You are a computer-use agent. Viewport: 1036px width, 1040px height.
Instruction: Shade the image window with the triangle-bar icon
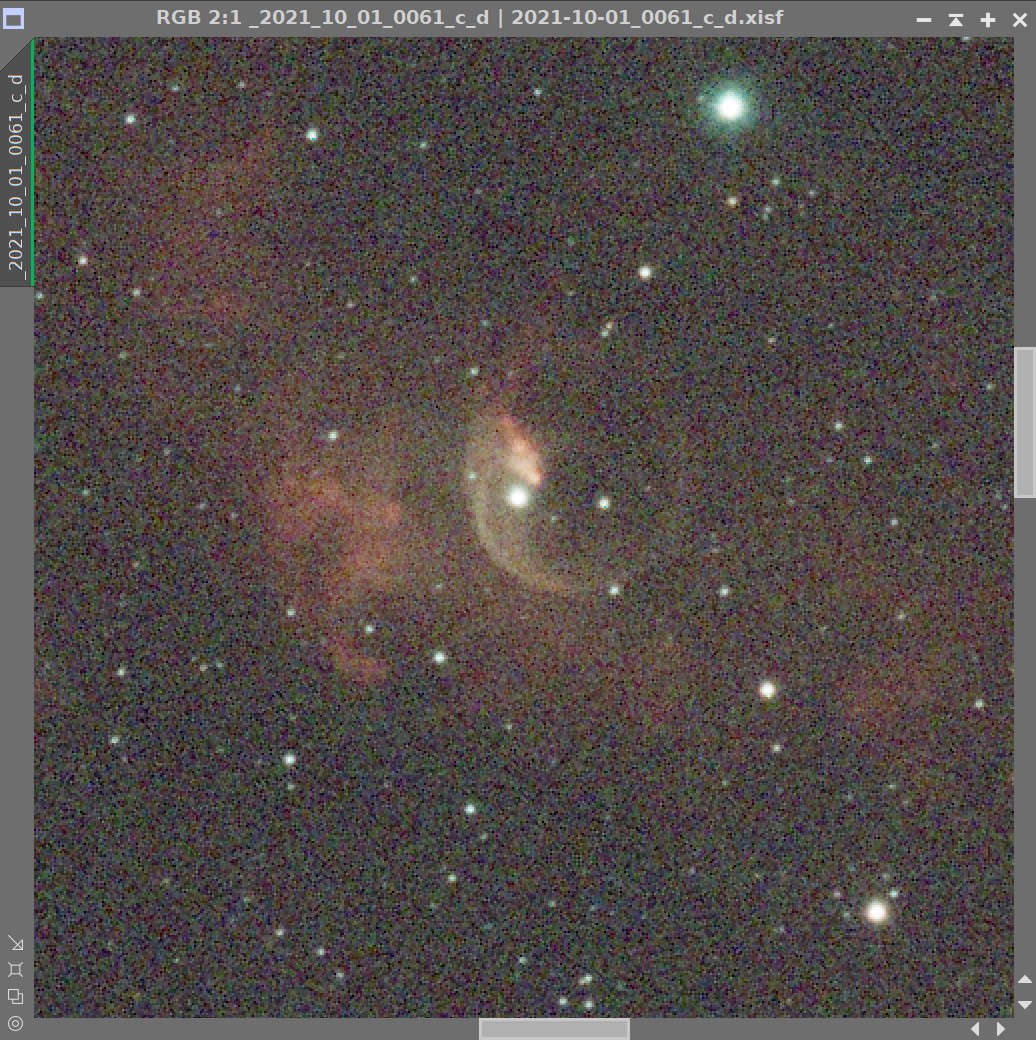pyautogui.click(x=956, y=20)
